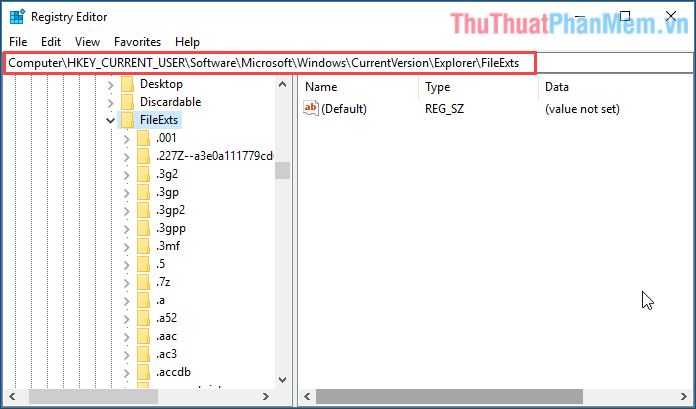Screen dimensions: 696x409
Task: Expand the .227Z--a3e0a111779cd key
Action: [x=127, y=157]
